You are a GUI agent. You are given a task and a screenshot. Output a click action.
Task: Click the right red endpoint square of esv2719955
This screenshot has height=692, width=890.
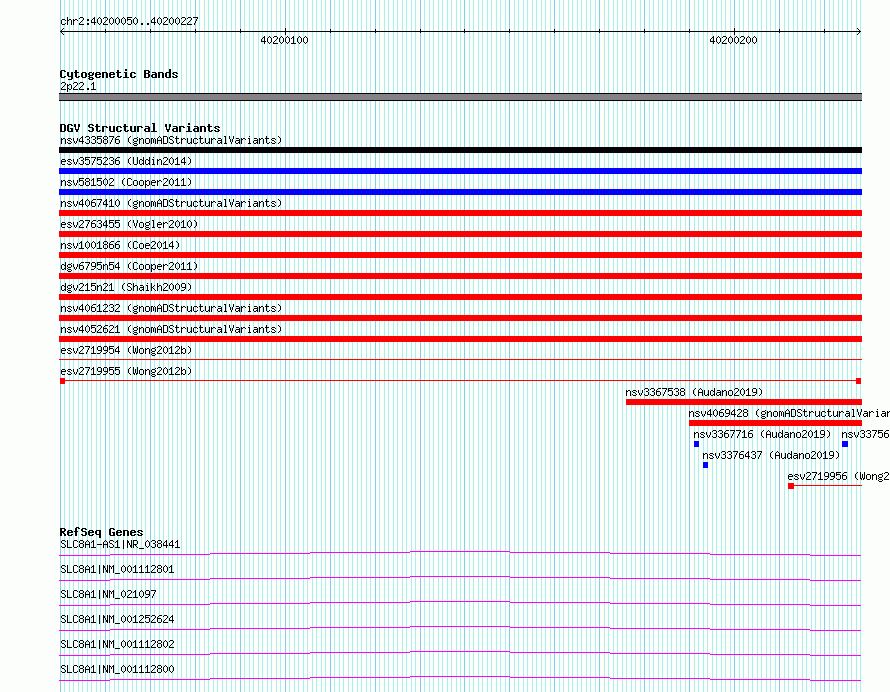(859, 381)
